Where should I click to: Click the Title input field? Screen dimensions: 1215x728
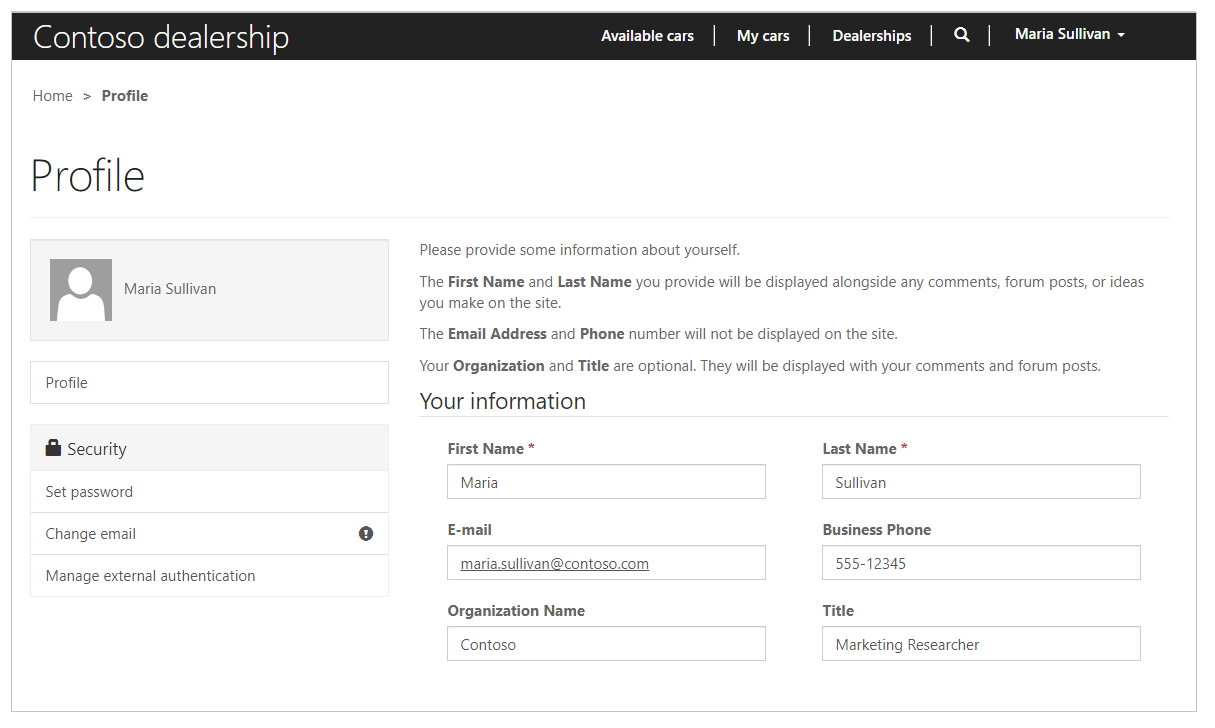[x=981, y=644]
